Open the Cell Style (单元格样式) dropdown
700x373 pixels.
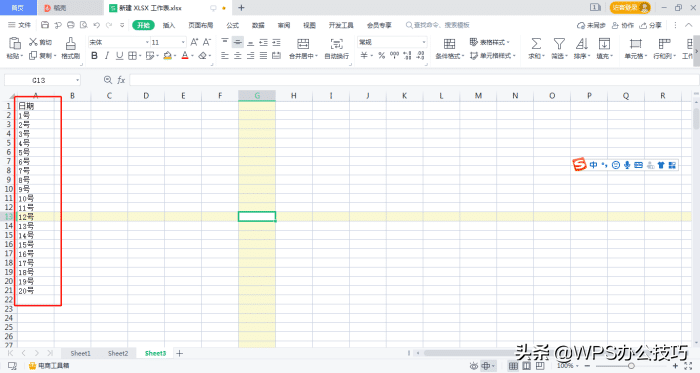point(493,56)
